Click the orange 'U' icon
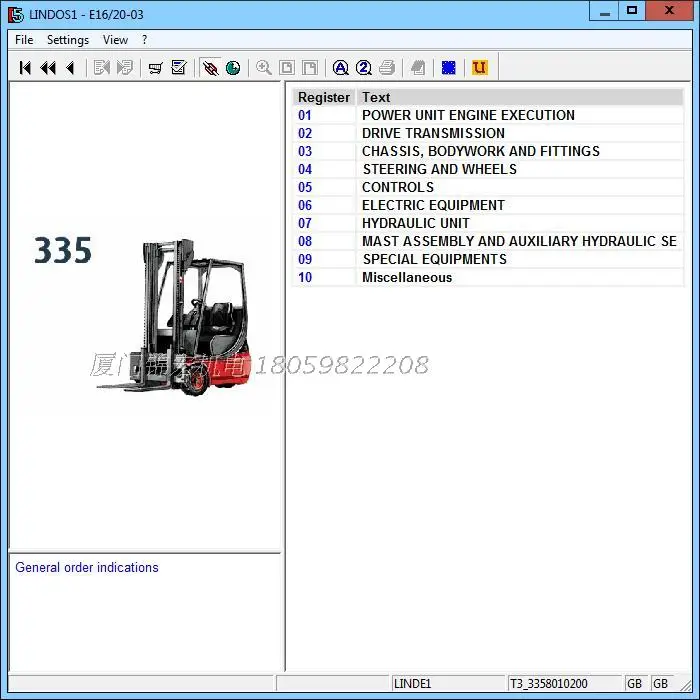700x700 pixels. 480,68
